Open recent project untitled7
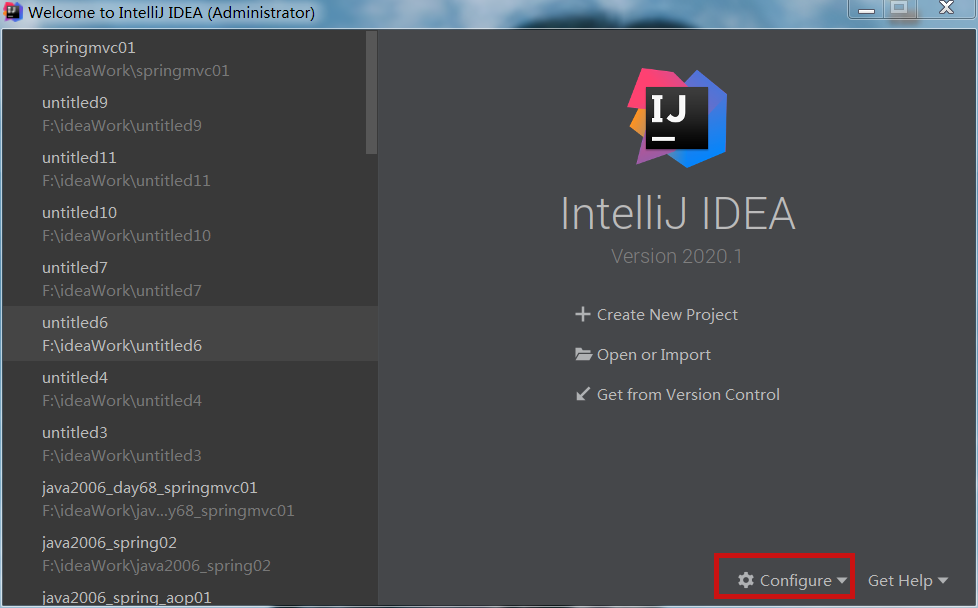The image size is (978, 608). click(x=190, y=278)
